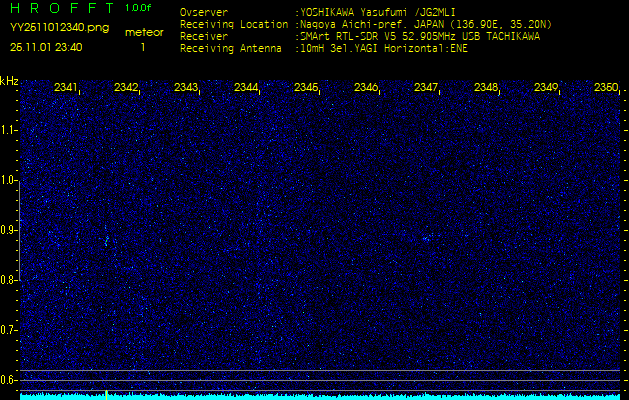Click the Receiver RTL-SDR V5 description
Viewport: 629px width, 400px height.
420,36
